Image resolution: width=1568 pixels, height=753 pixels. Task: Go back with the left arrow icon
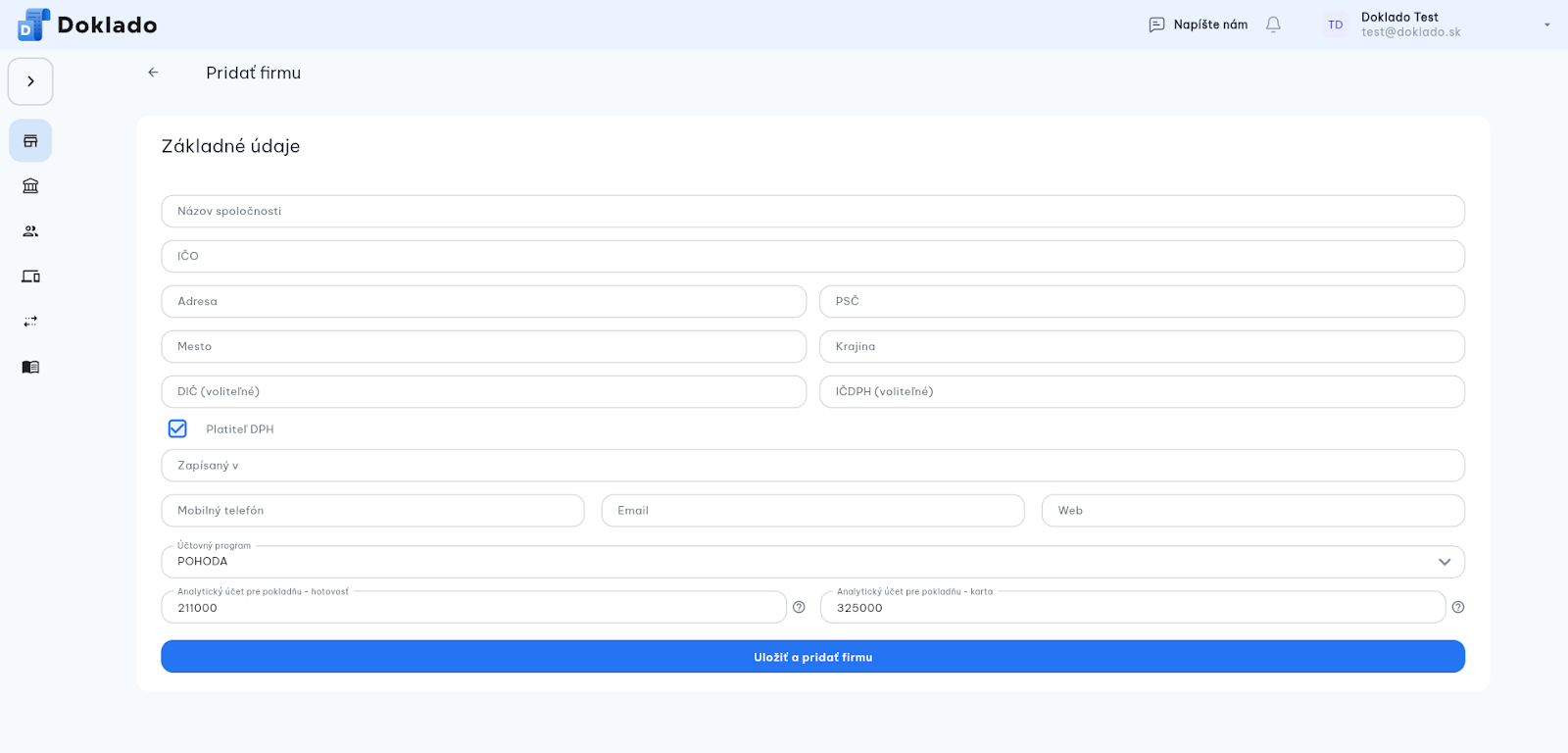(153, 73)
